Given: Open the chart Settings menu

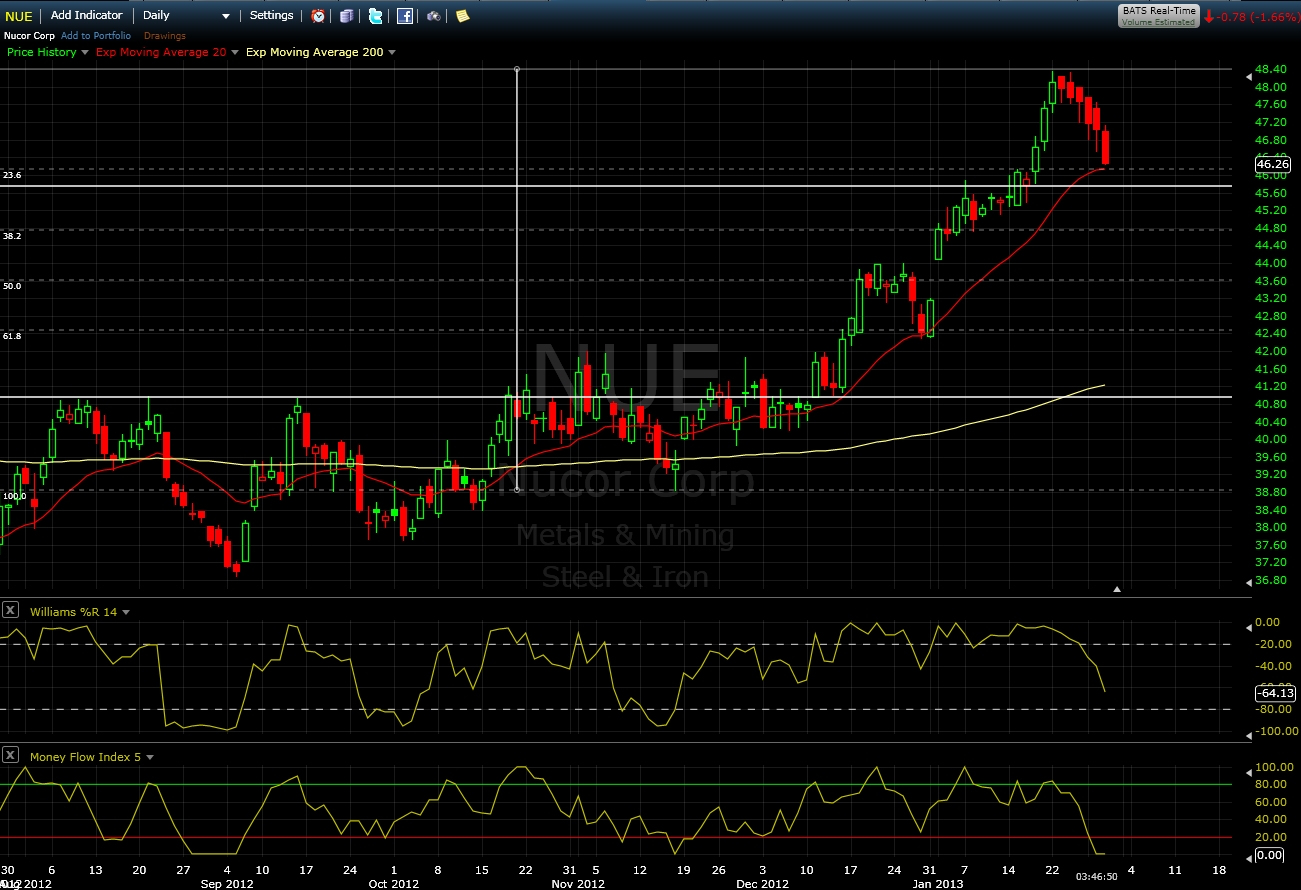Looking at the screenshot, I should [272, 16].
